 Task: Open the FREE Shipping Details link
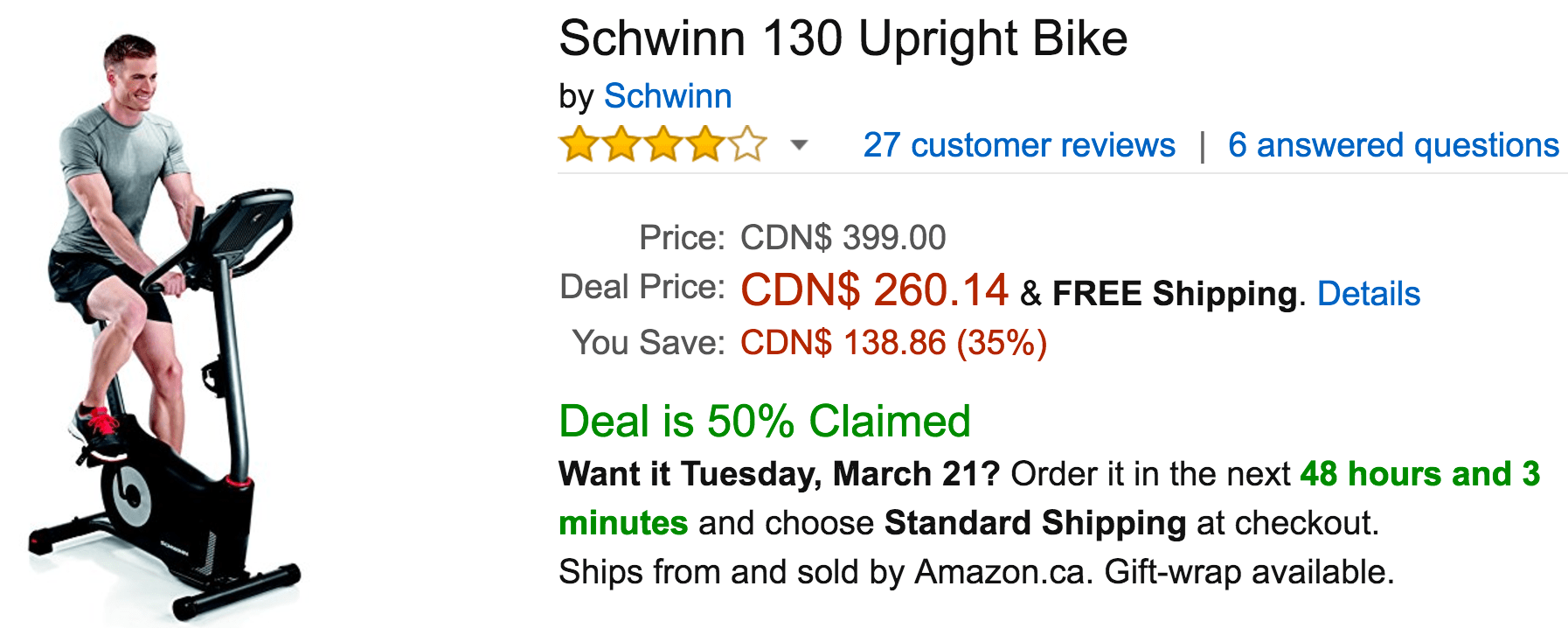coord(1369,294)
